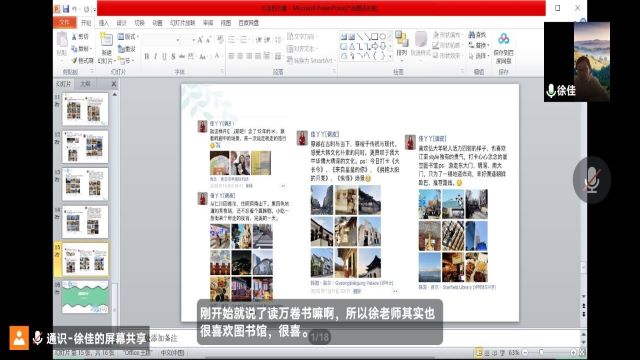Toggle Strikethrough formatting
The image size is (640, 360).
point(182,57)
